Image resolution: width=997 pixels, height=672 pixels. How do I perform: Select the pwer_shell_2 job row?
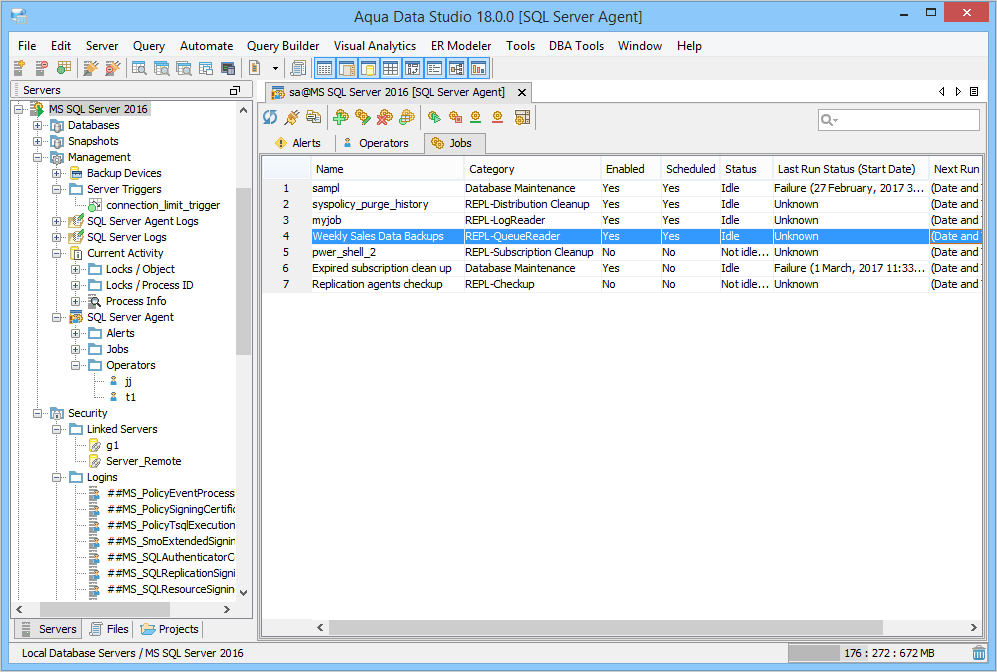point(622,252)
